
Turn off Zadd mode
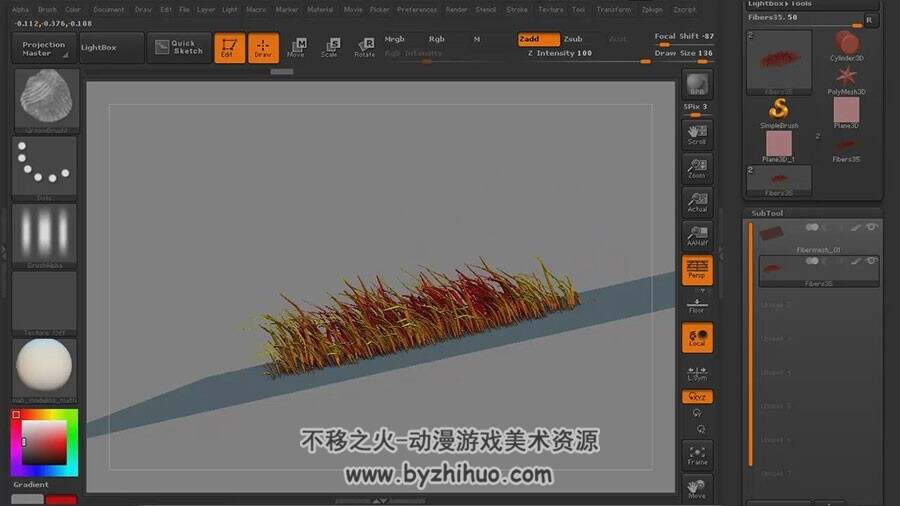pos(538,39)
